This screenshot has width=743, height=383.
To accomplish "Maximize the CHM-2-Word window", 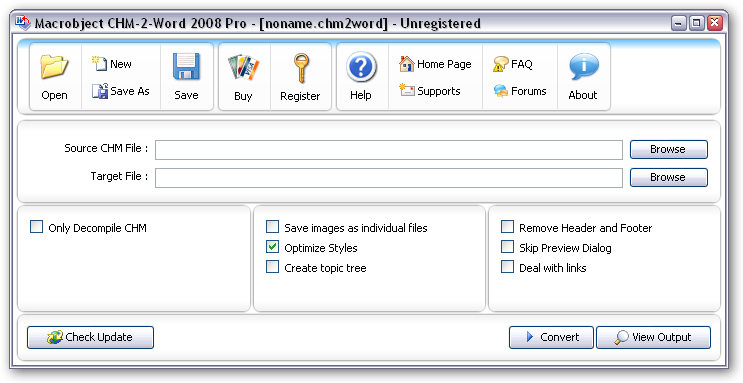I will (x=697, y=23).
